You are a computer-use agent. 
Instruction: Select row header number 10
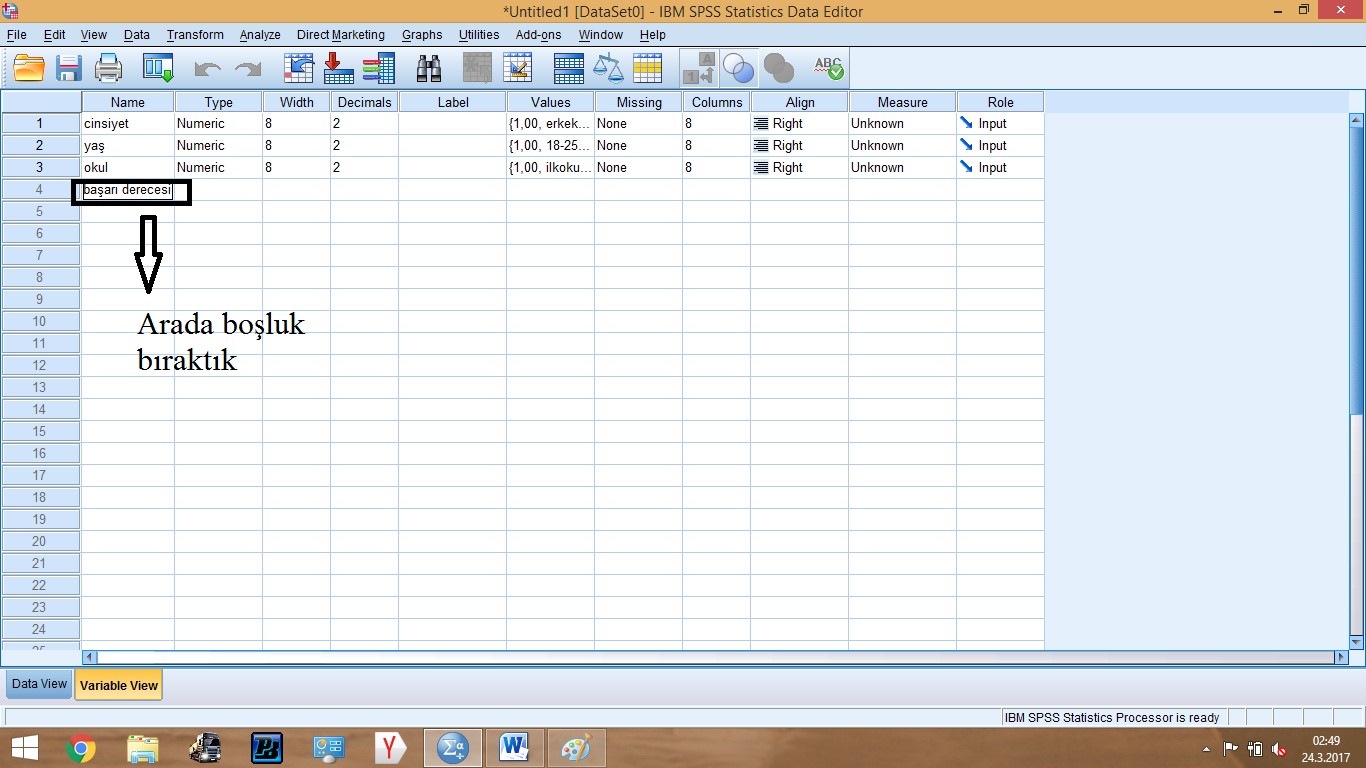(x=41, y=322)
